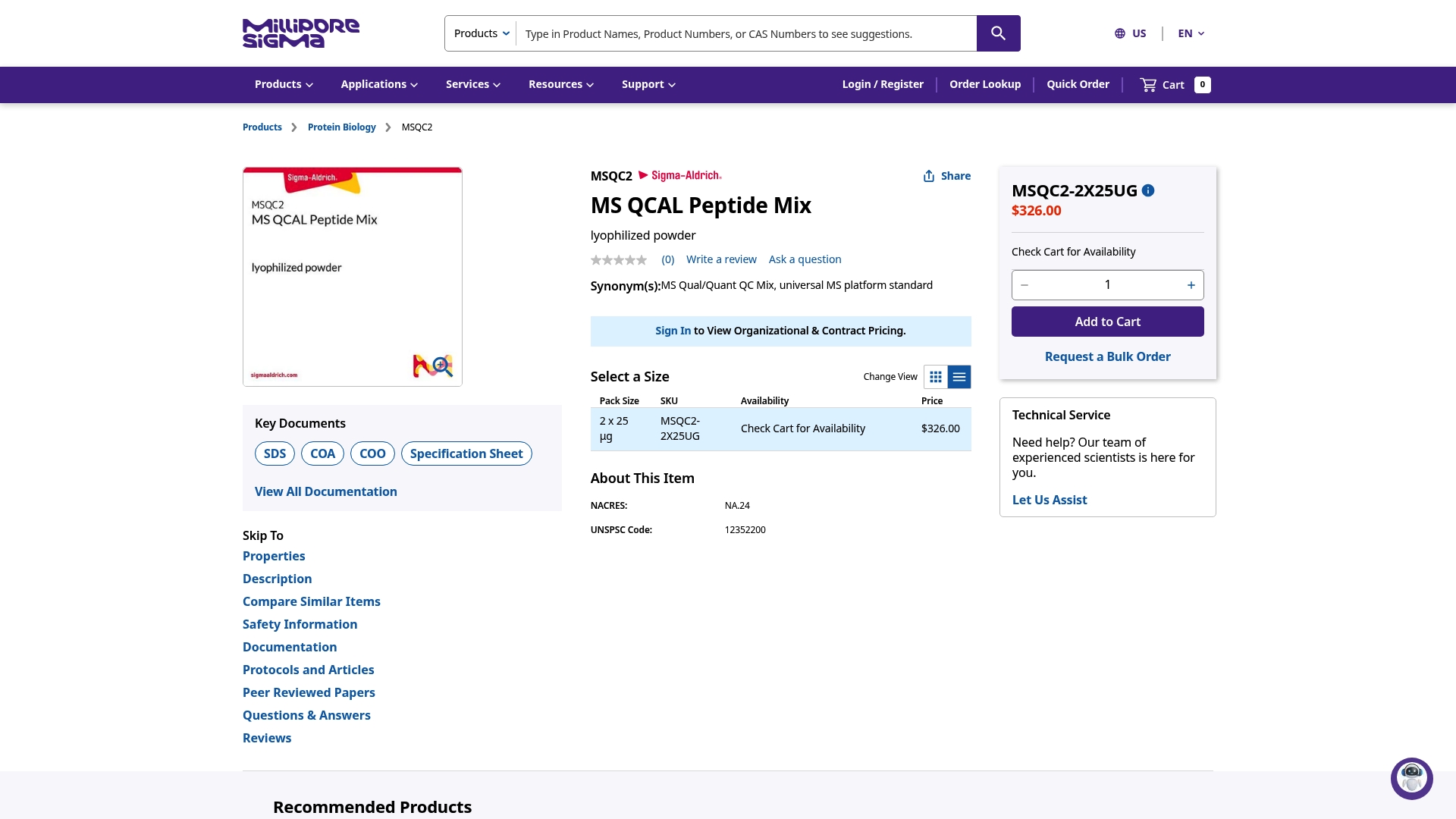Image resolution: width=1456 pixels, height=819 pixels.
Task: Expand the Products navigation menu
Action: coord(284,84)
